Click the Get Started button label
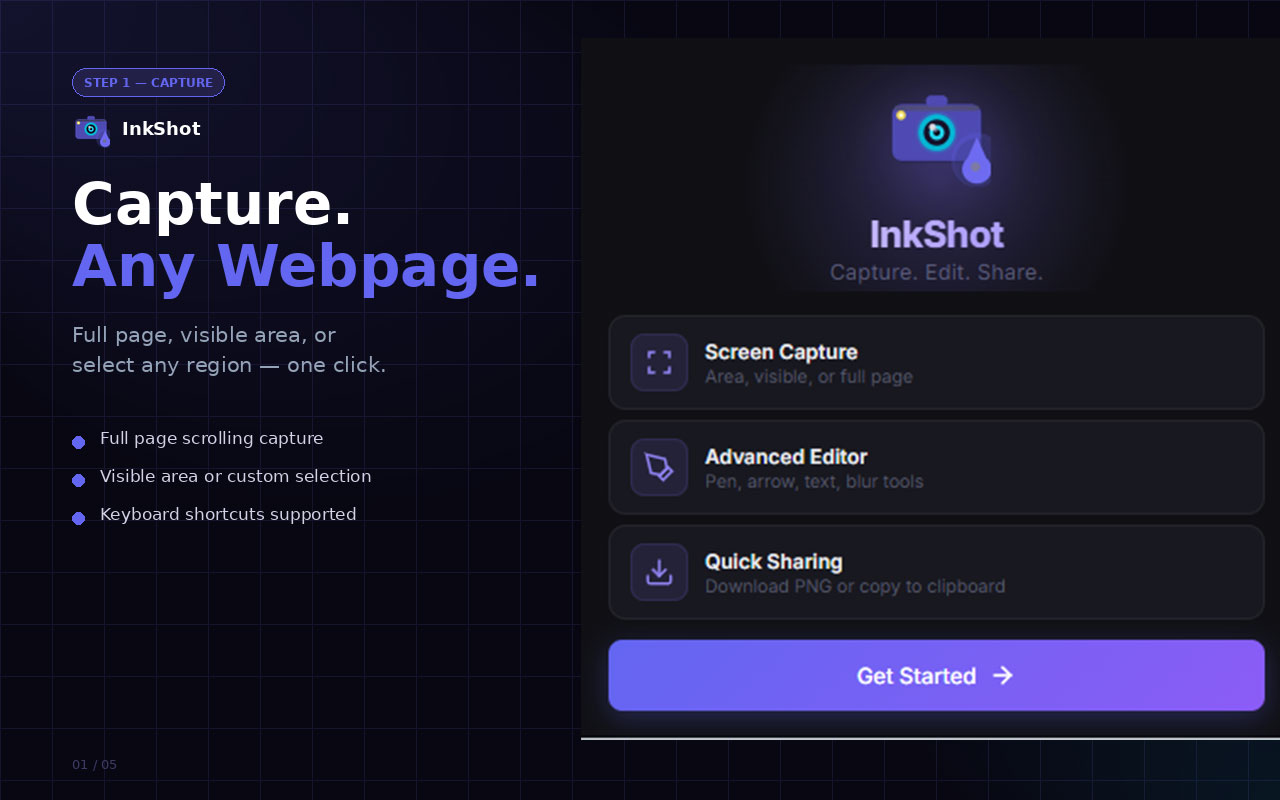This screenshot has width=1280, height=800. [916, 676]
